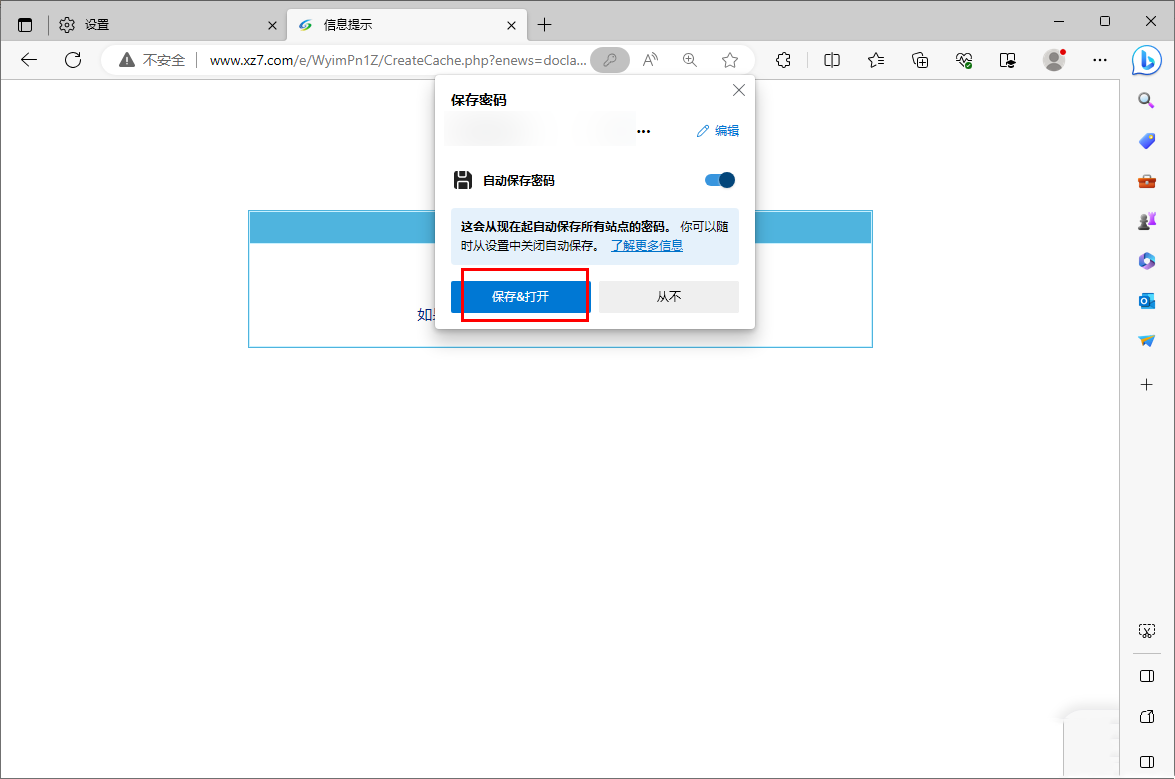The width and height of the screenshot is (1175, 779).
Task: Open Search in the Edge sidebar
Action: (x=1148, y=100)
